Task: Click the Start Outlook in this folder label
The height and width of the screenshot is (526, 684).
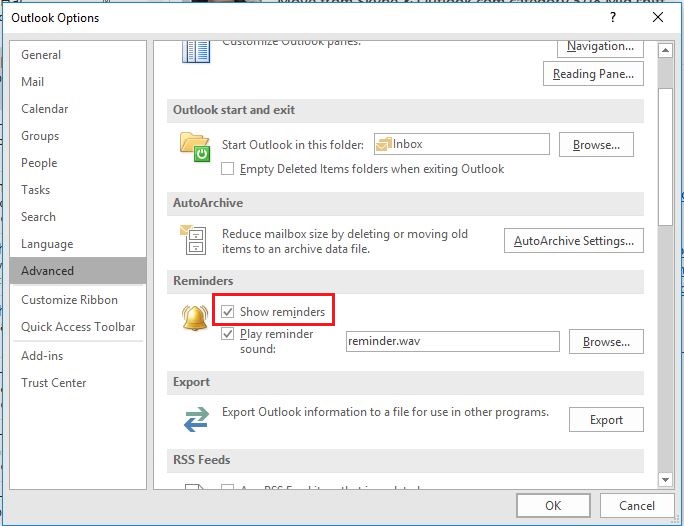Action: (293, 145)
